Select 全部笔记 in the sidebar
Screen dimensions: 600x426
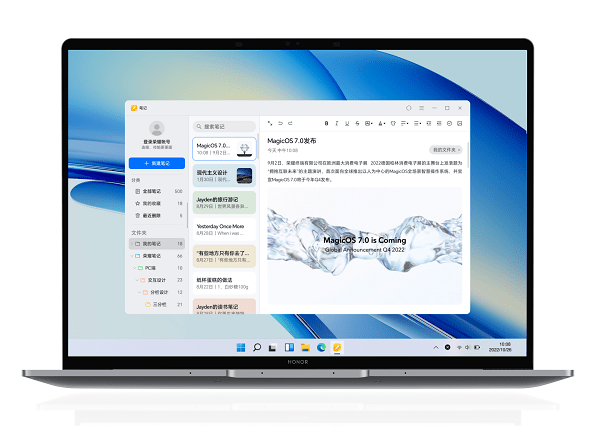click(x=155, y=190)
